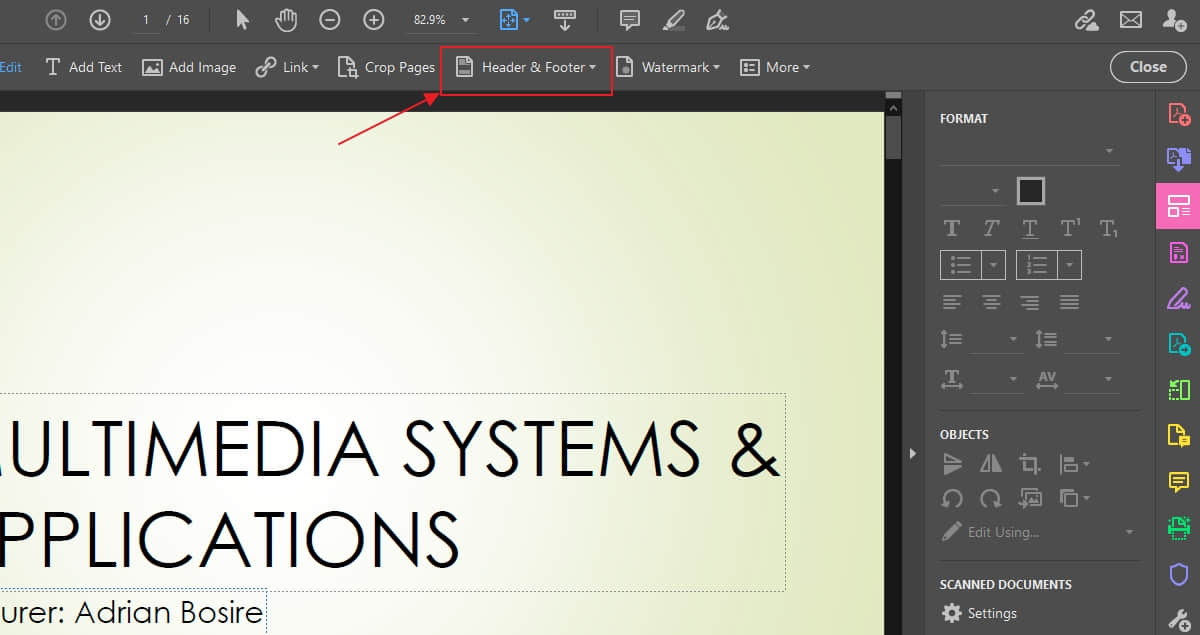The height and width of the screenshot is (635, 1200).
Task: Go to the previous page arrow
Action: [x=57, y=19]
